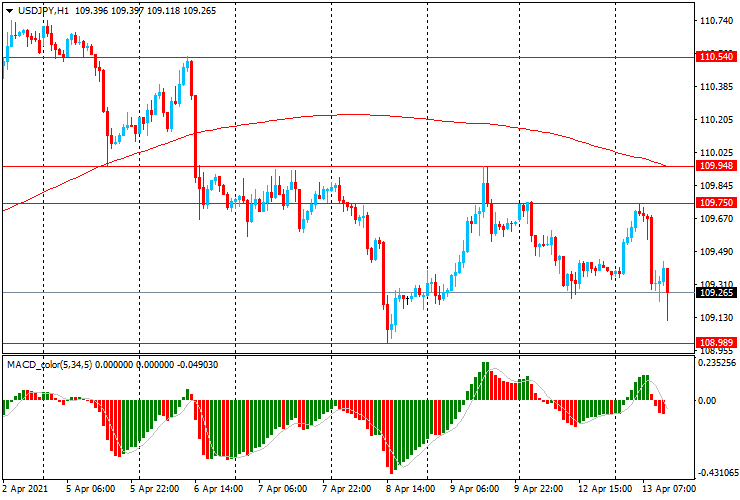The width and height of the screenshot is (740, 500).
Task: Click the -0.431065 MACD scale value
Action: click(716, 473)
